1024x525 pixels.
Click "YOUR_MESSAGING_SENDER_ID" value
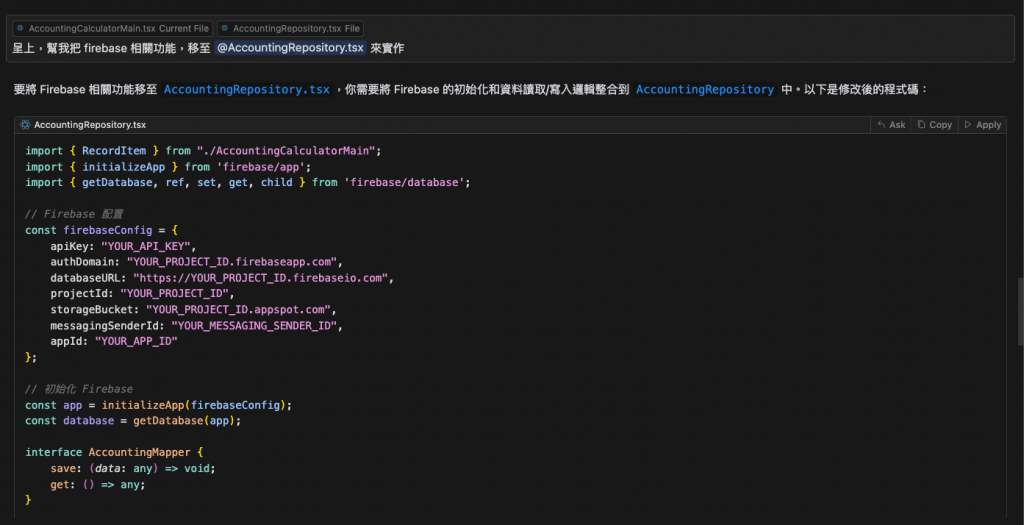(x=254, y=325)
